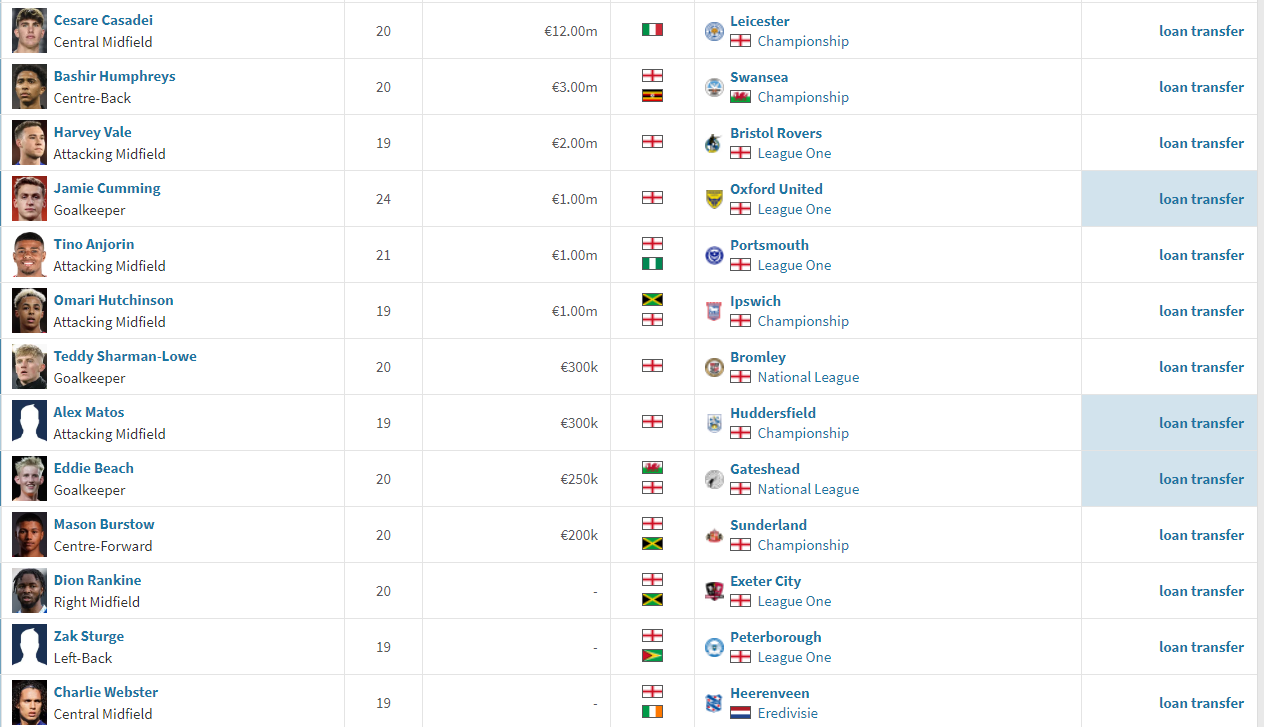Open Jamie Cumming player profile link
Screen dimensions: 1264x727
107,188
